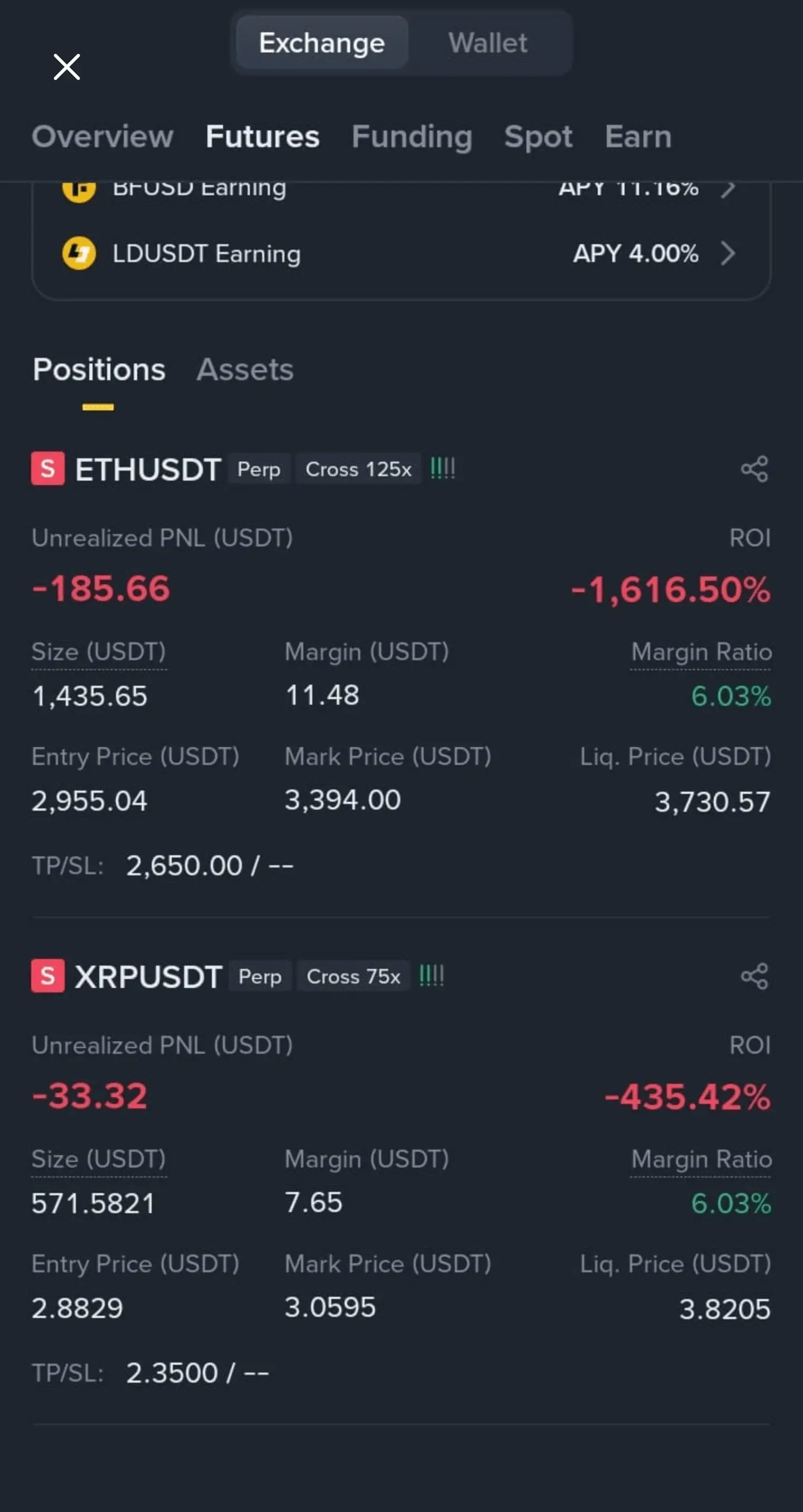Image resolution: width=803 pixels, height=1512 pixels.
Task: Switch to the Assets tab
Action: point(245,369)
